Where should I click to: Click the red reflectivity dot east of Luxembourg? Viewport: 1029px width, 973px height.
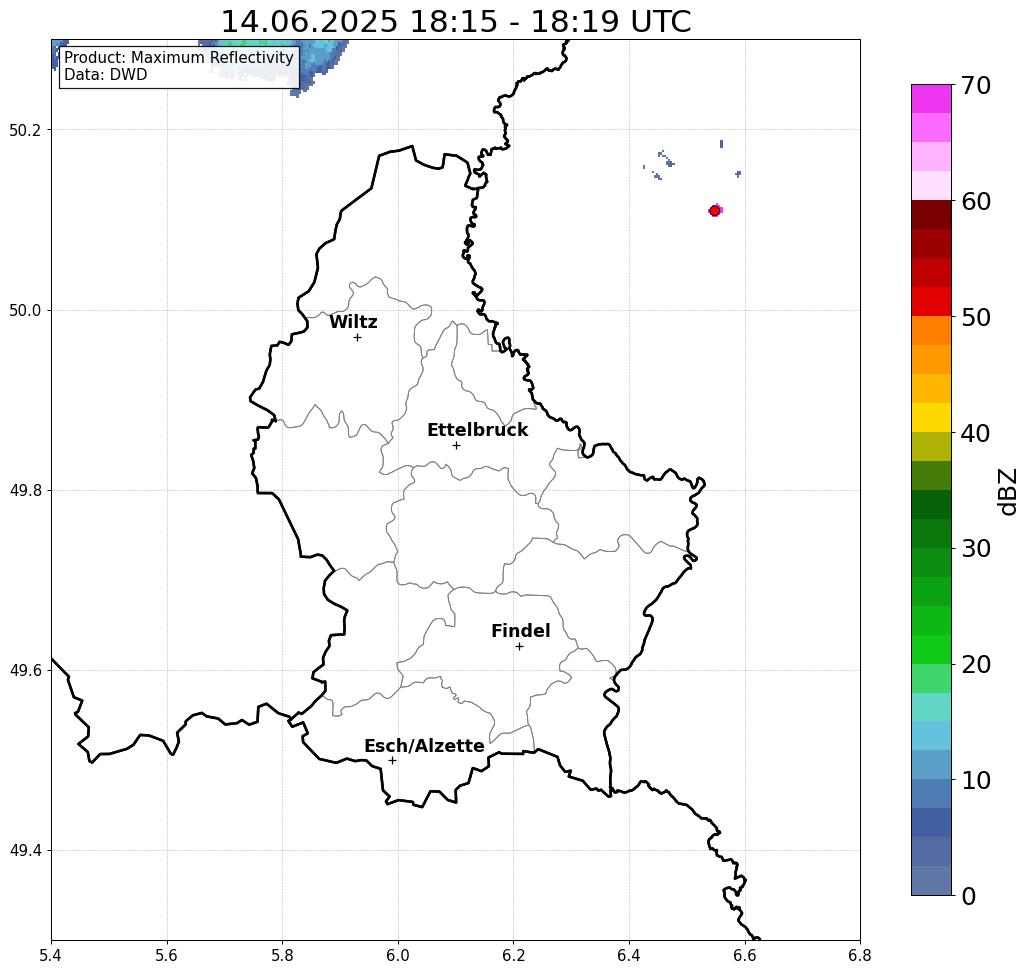(715, 211)
